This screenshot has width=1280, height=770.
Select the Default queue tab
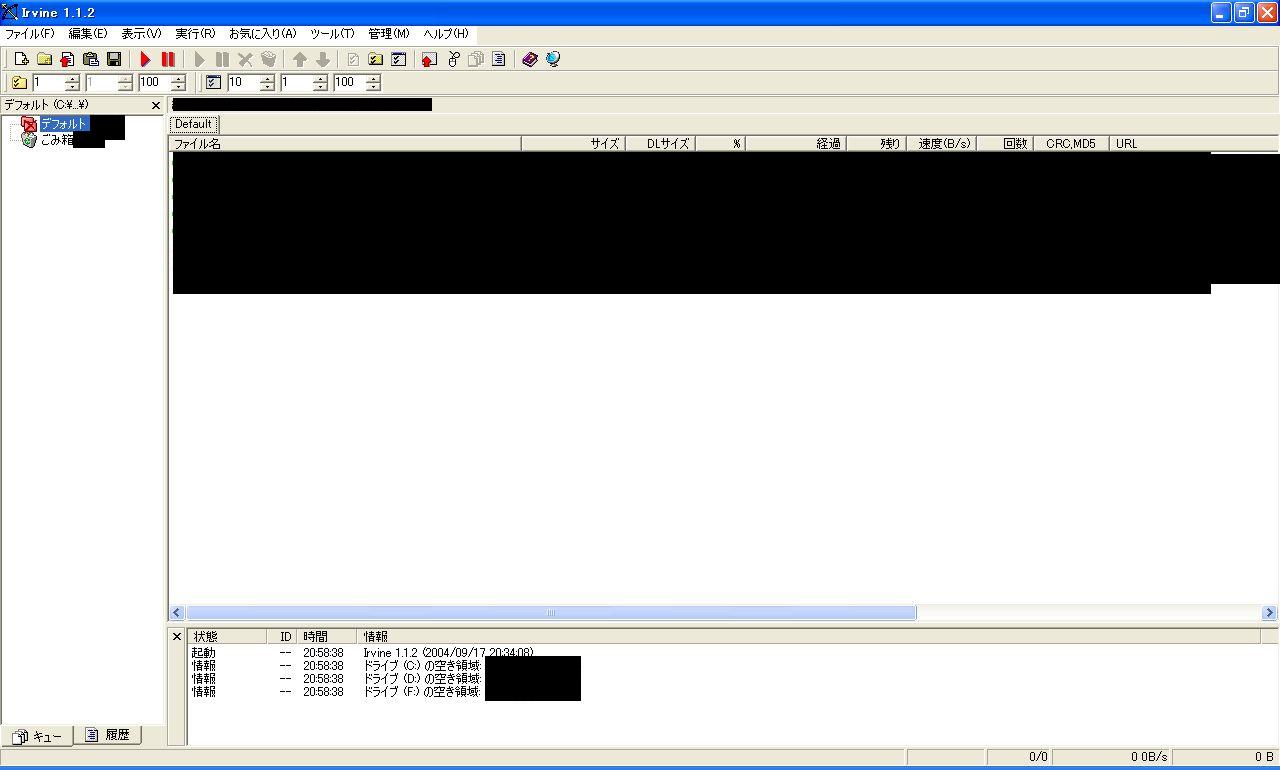click(193, 124)
